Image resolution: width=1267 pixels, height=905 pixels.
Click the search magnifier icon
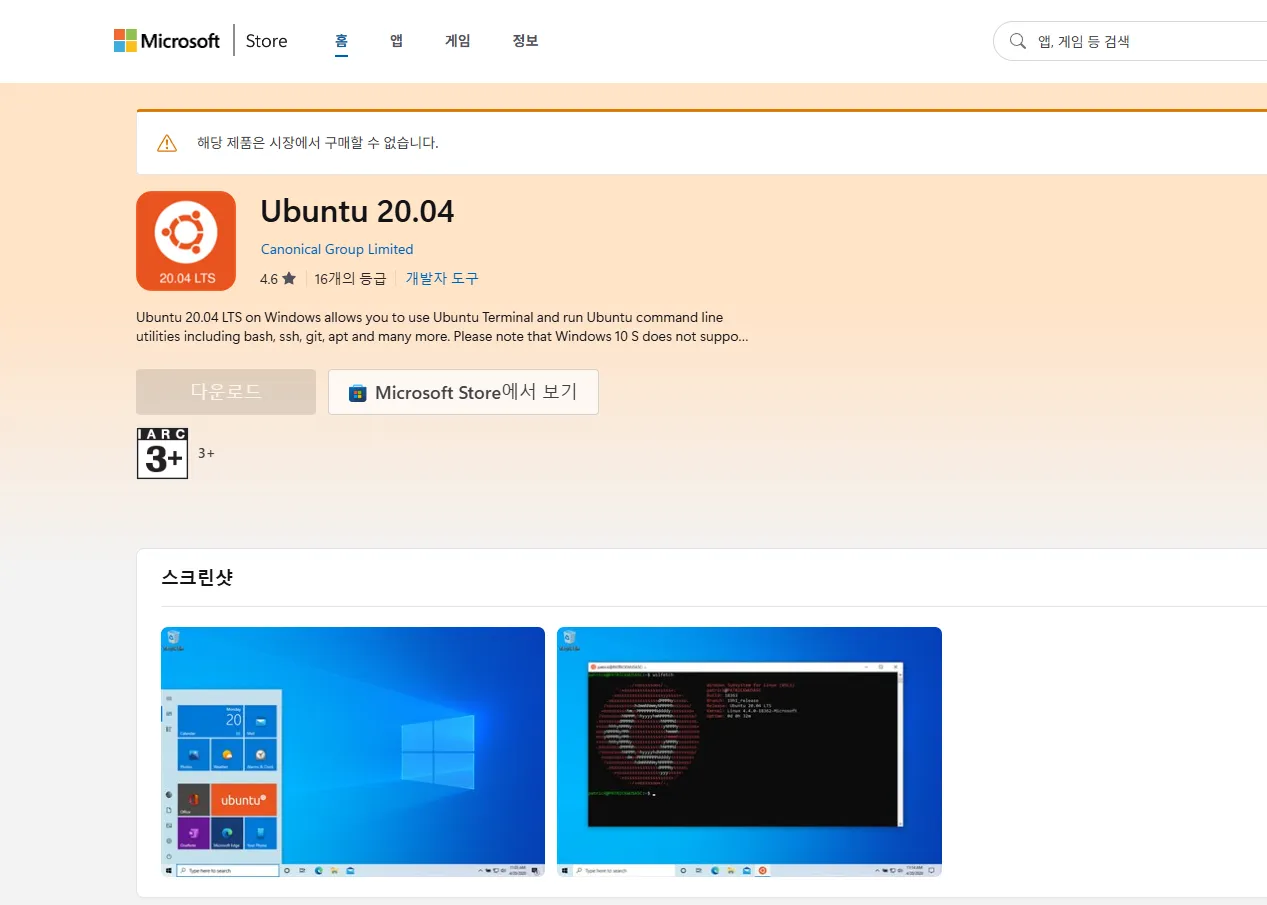click(1018, 41)
